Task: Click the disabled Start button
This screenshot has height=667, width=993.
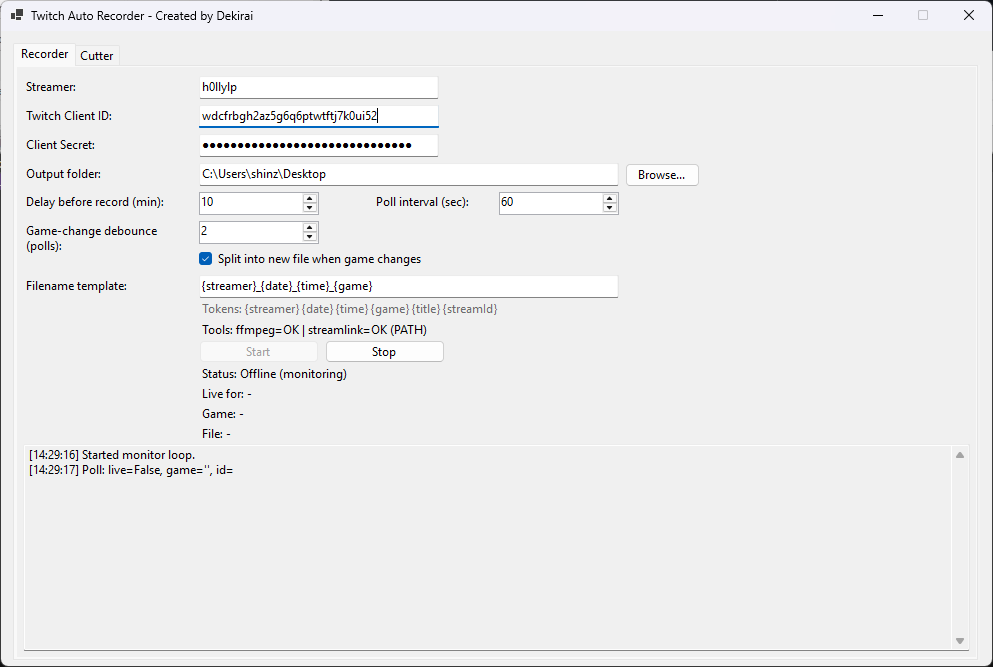Action: pyautogui.click(x=258, y=352)
